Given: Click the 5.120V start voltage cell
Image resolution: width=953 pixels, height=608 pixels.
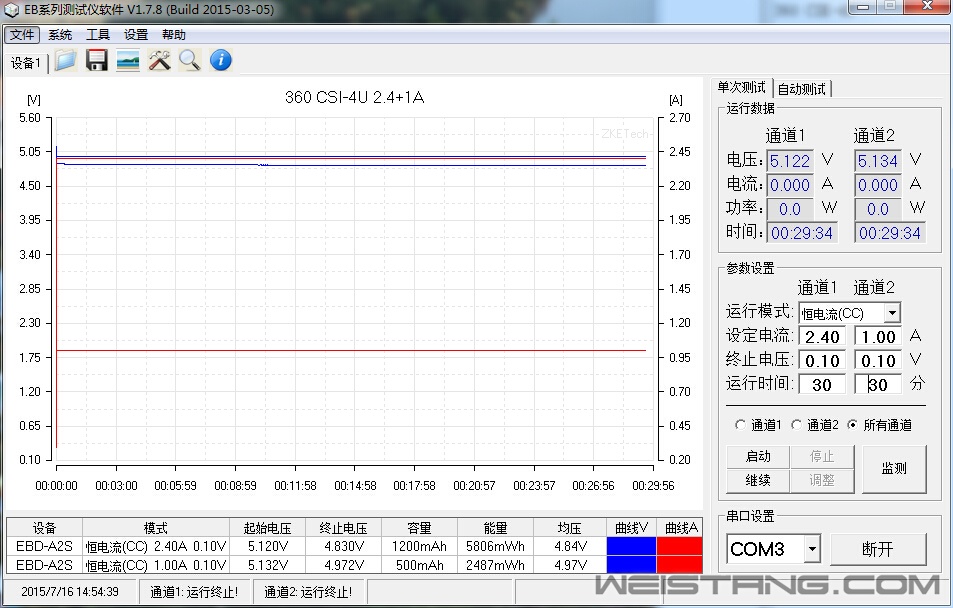Looking at the screenshot, I should point(267,546).
